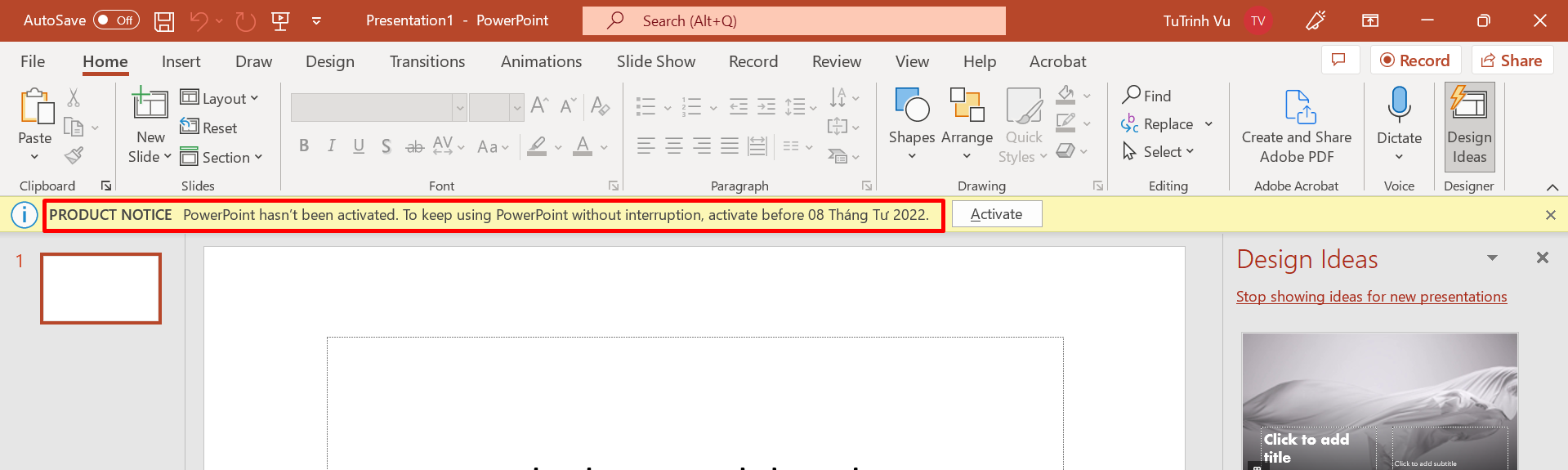Open Shapes gallery
Viewport: 1568px width, 470px height.
[912, 123]
